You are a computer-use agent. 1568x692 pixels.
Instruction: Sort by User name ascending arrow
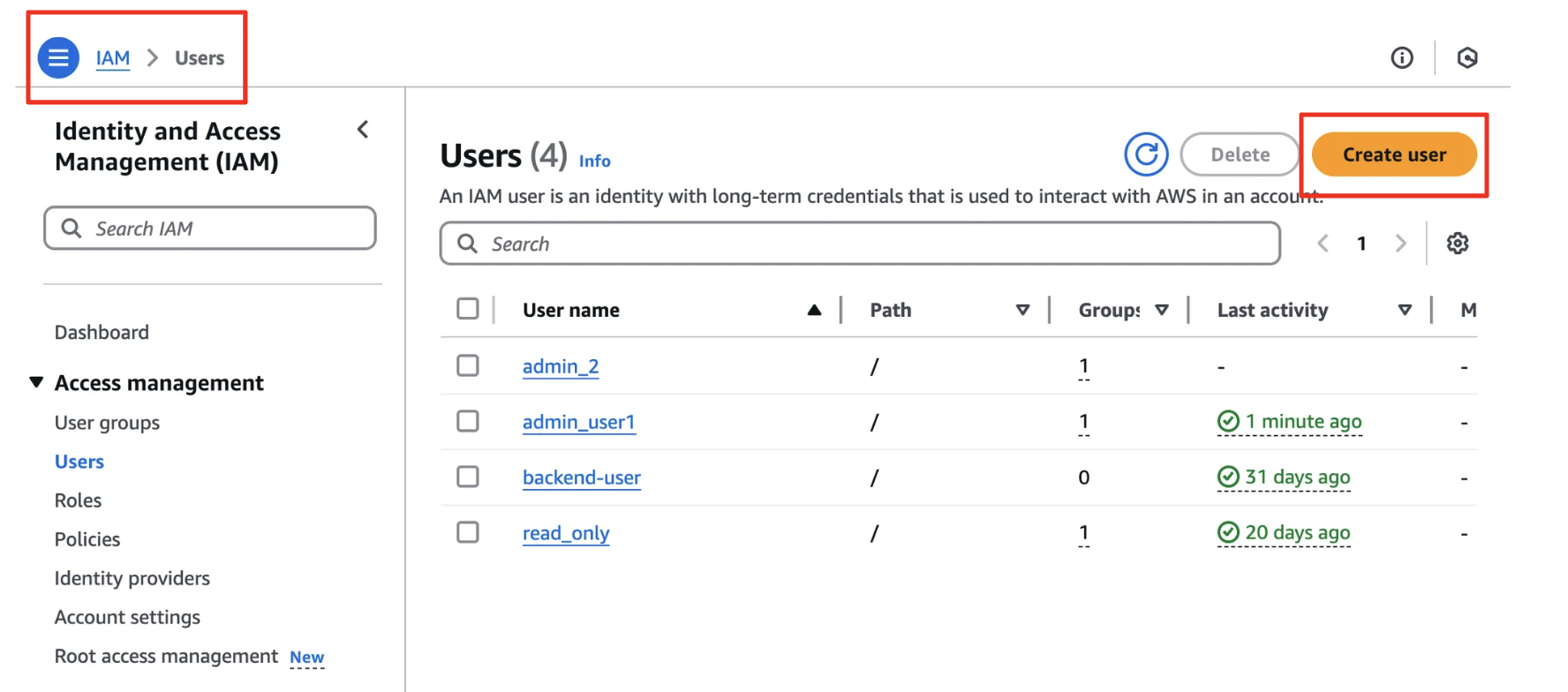tap(814, 310)
